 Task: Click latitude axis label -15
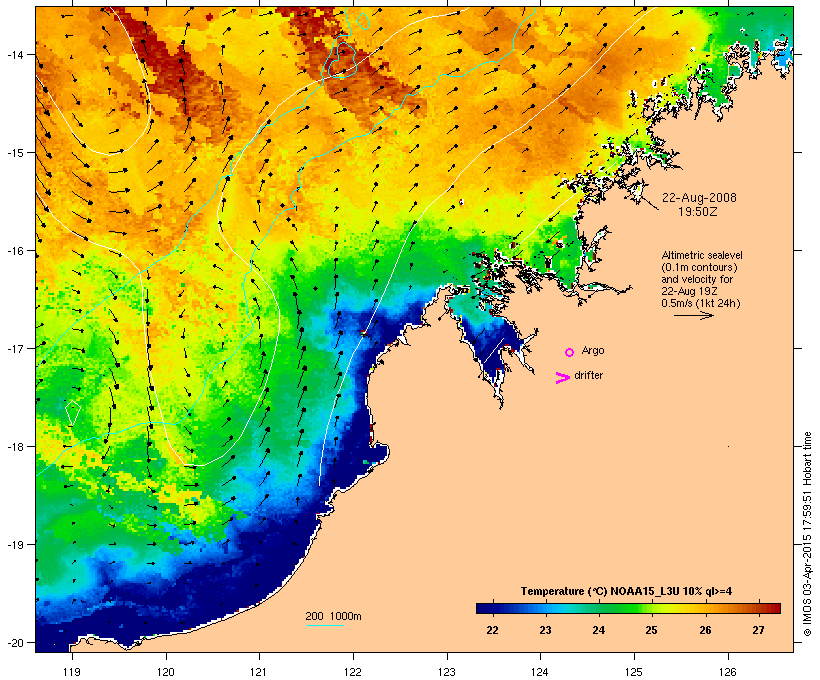(x=14, y=153)
